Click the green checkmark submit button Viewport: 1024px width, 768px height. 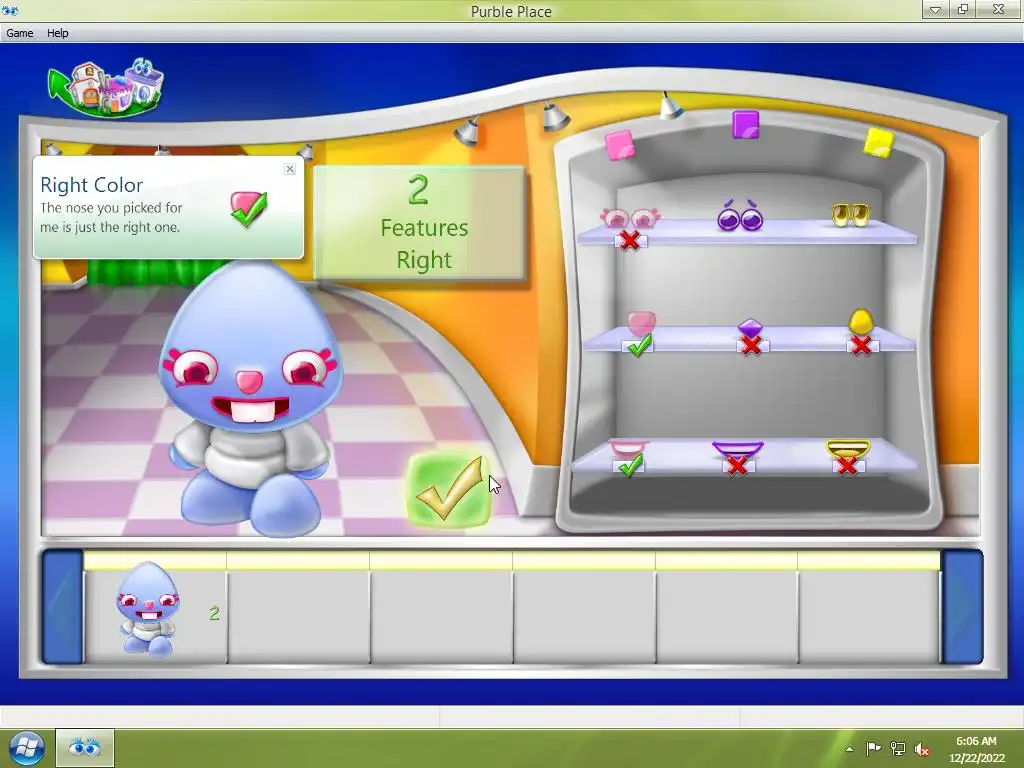click(x=449, y=490)
